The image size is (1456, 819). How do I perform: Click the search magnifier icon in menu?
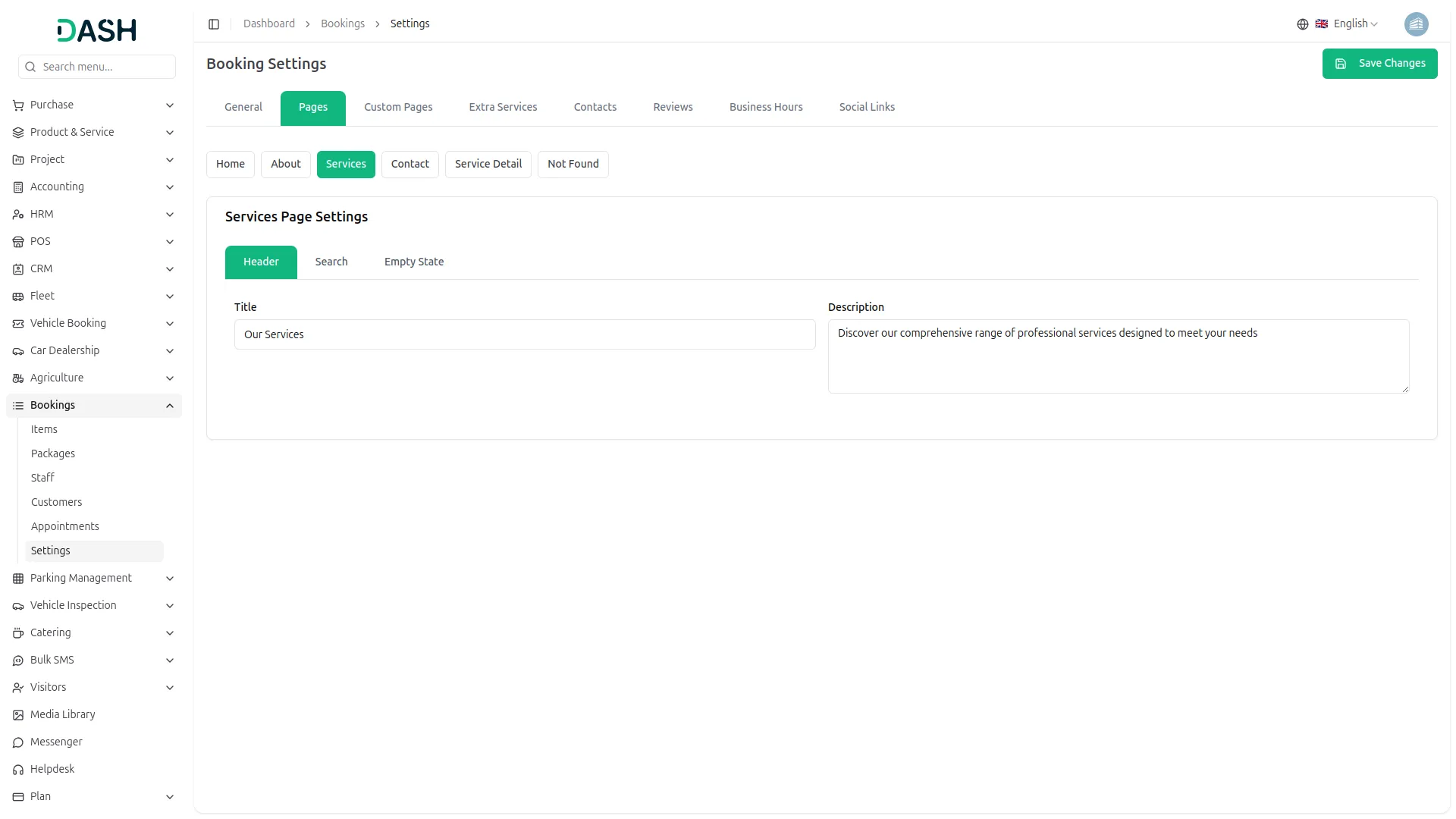point(30,67)
